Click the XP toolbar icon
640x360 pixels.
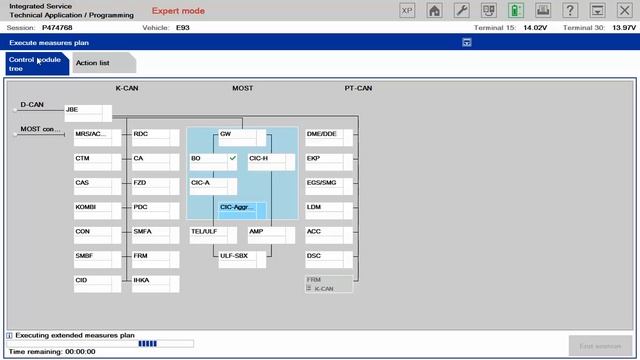click(x=407, y=10)
